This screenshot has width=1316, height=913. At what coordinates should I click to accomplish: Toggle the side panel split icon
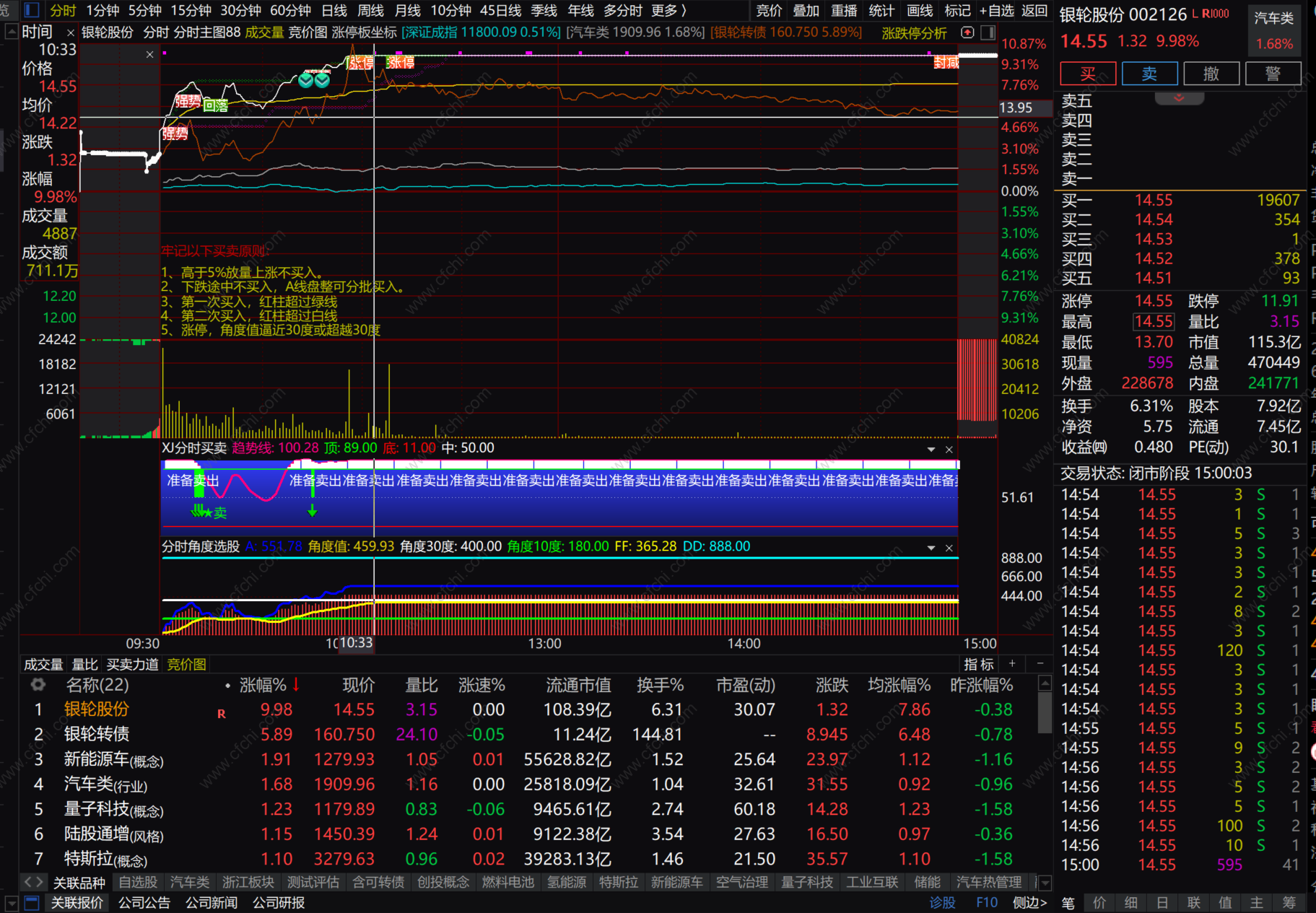[988, 32]
